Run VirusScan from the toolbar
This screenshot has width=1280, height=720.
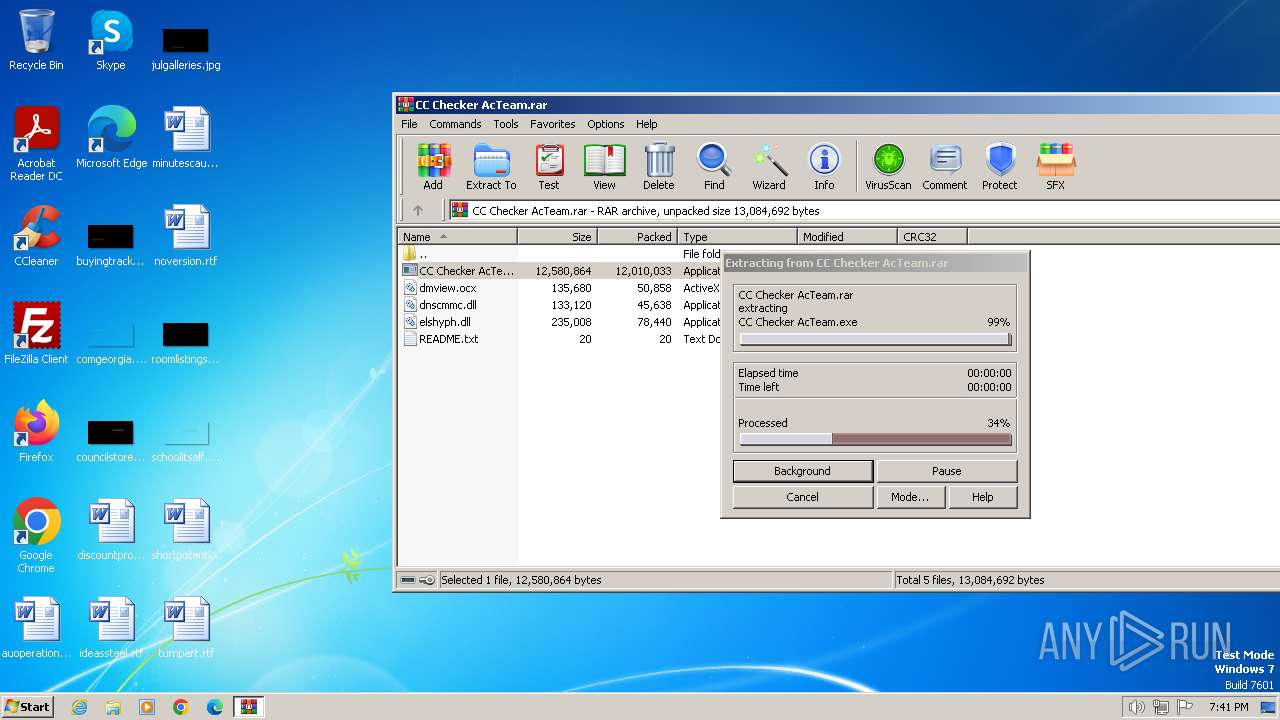888,166
